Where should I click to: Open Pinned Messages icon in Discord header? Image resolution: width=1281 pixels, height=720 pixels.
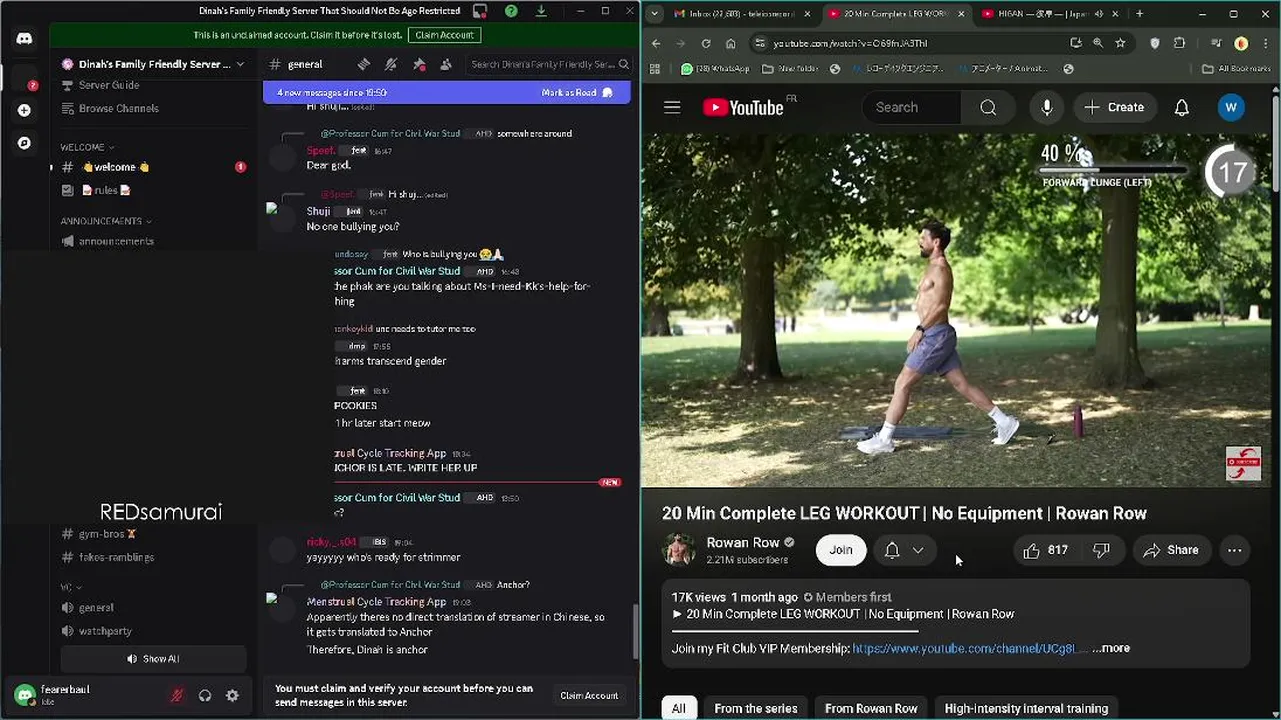pyautogui.click(x=419, y=64)
